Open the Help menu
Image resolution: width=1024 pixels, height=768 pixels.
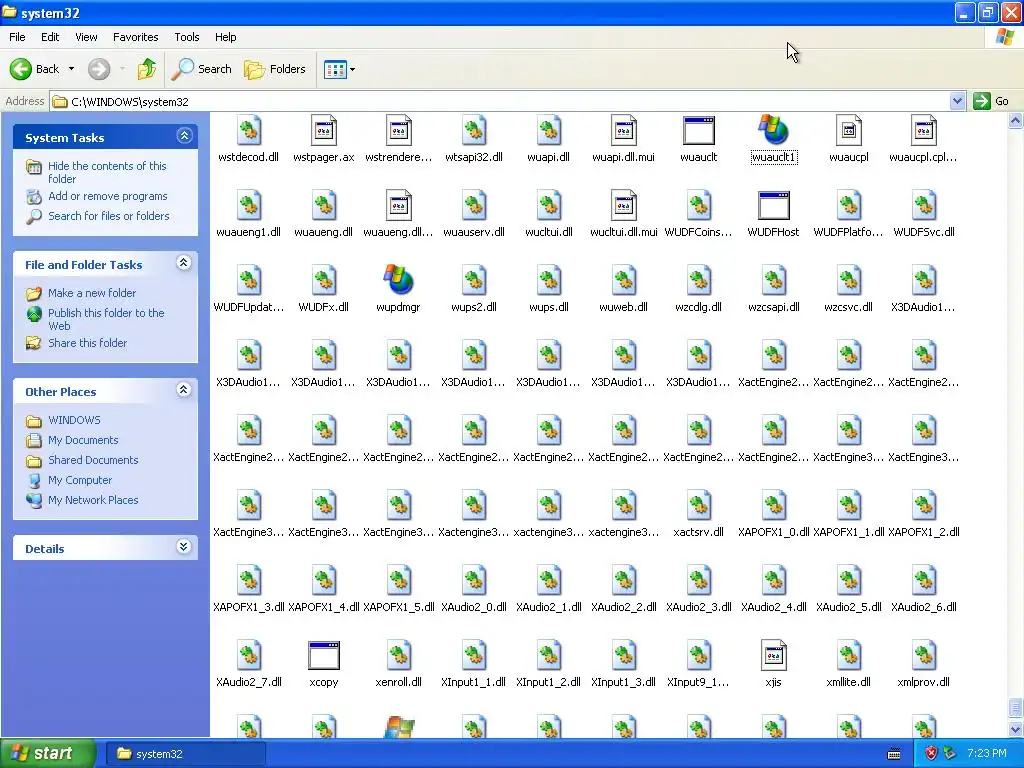[226, 37]
